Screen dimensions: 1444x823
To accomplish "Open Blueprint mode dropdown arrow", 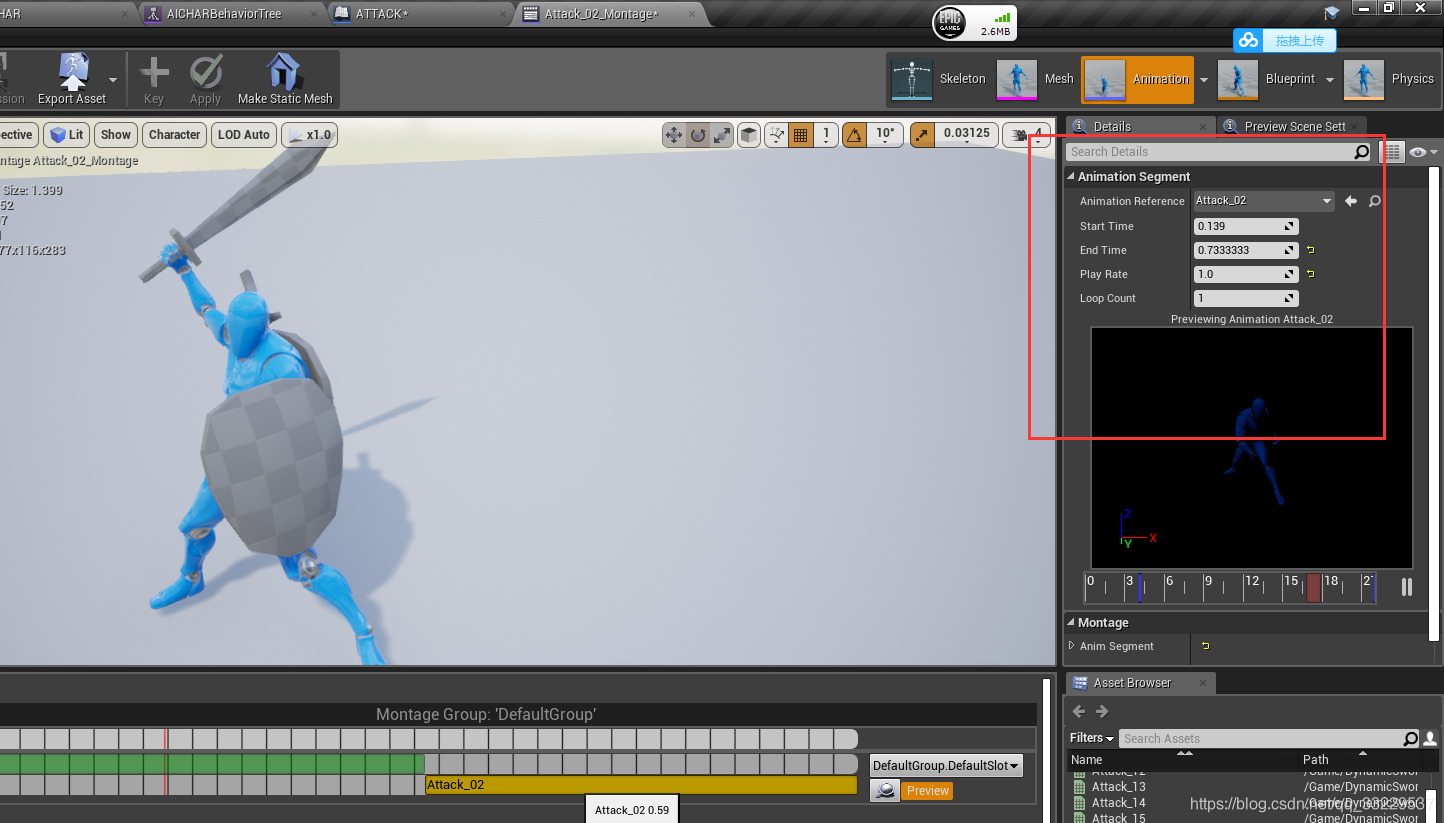I will click(x=1330, y=80).
